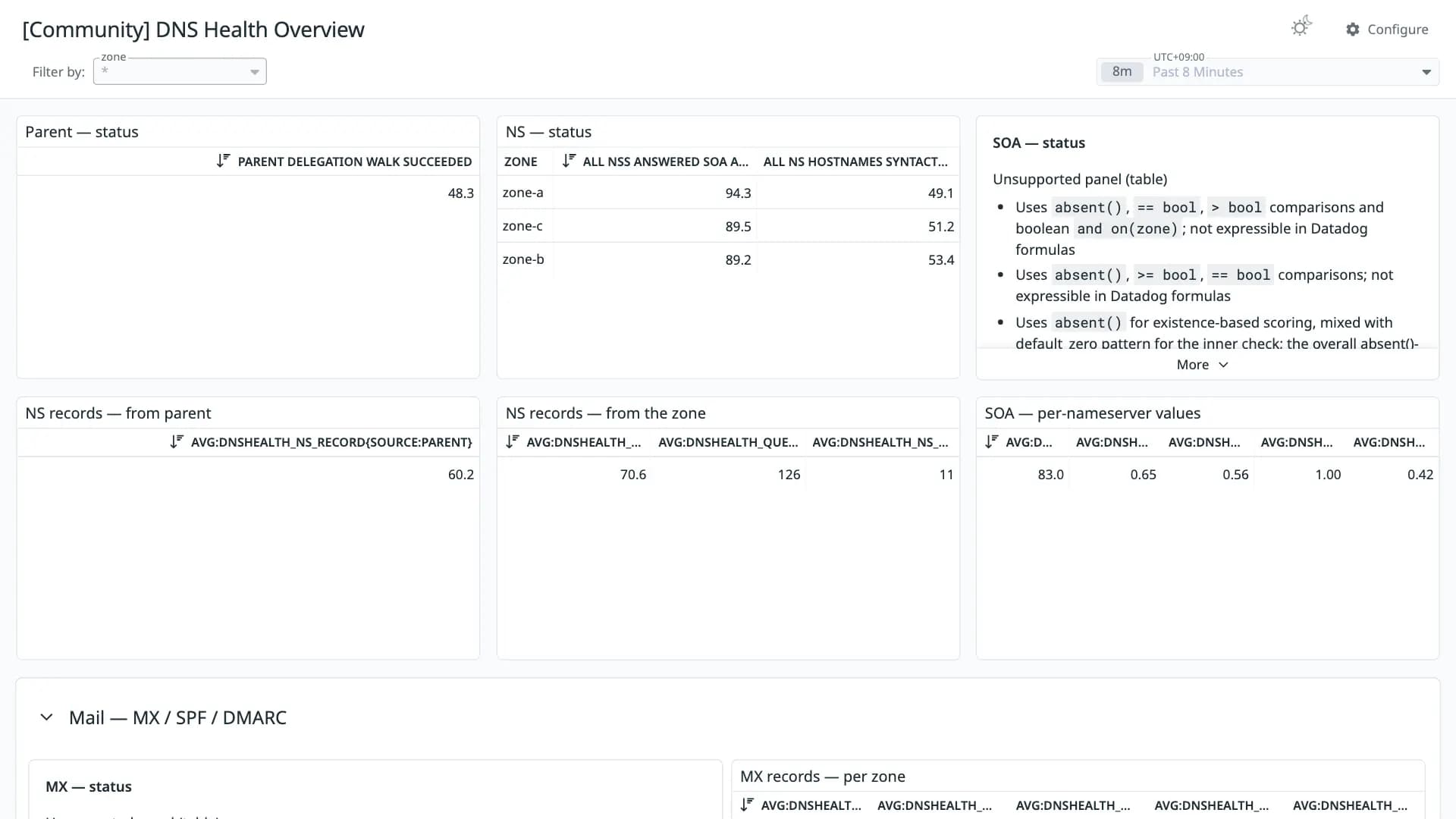Click the 8m time badge
1456x819 pixels.
[x=1122, y=72]
